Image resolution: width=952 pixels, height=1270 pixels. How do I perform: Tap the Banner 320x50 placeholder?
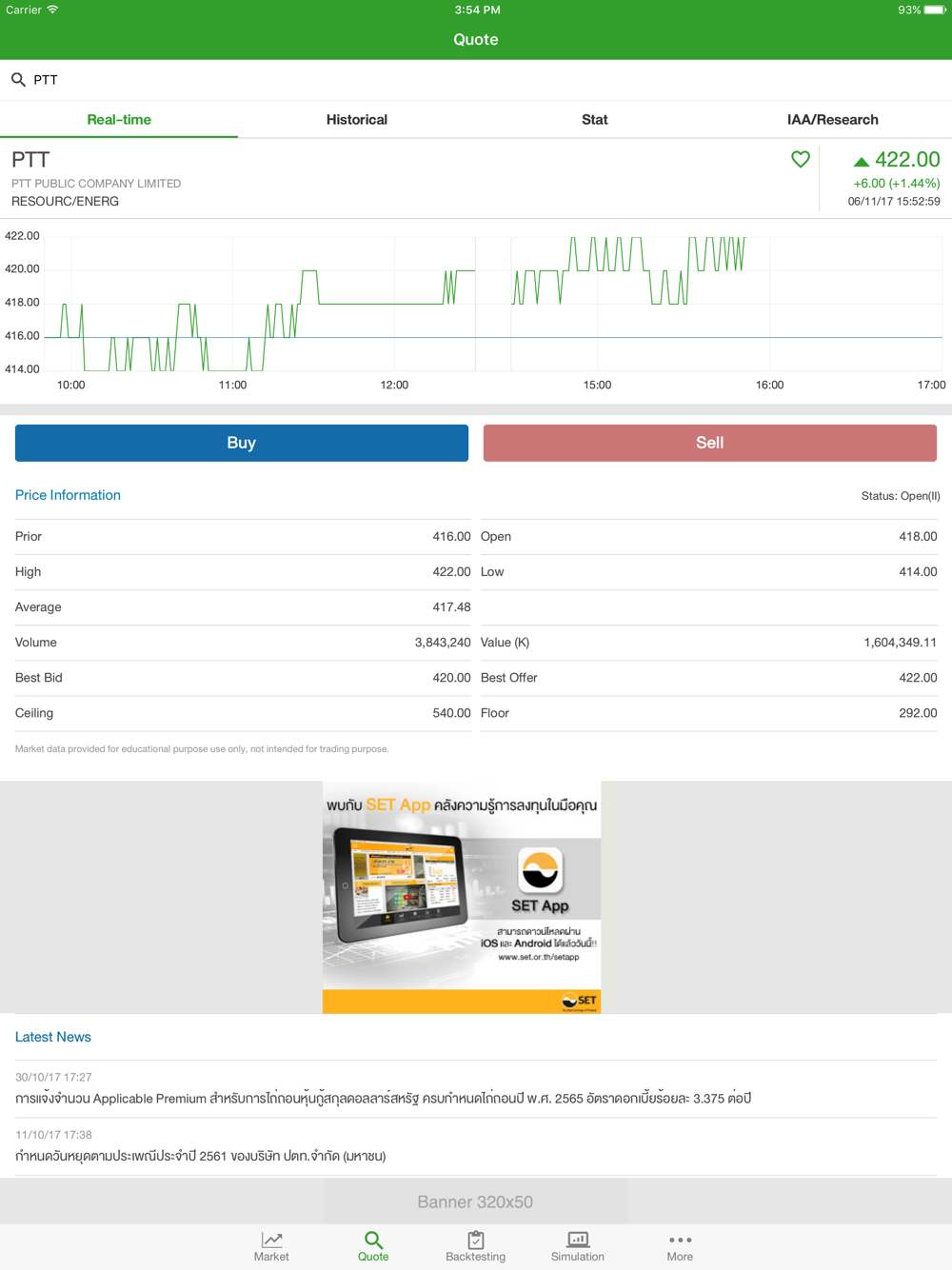click(x=476, y=1201)
